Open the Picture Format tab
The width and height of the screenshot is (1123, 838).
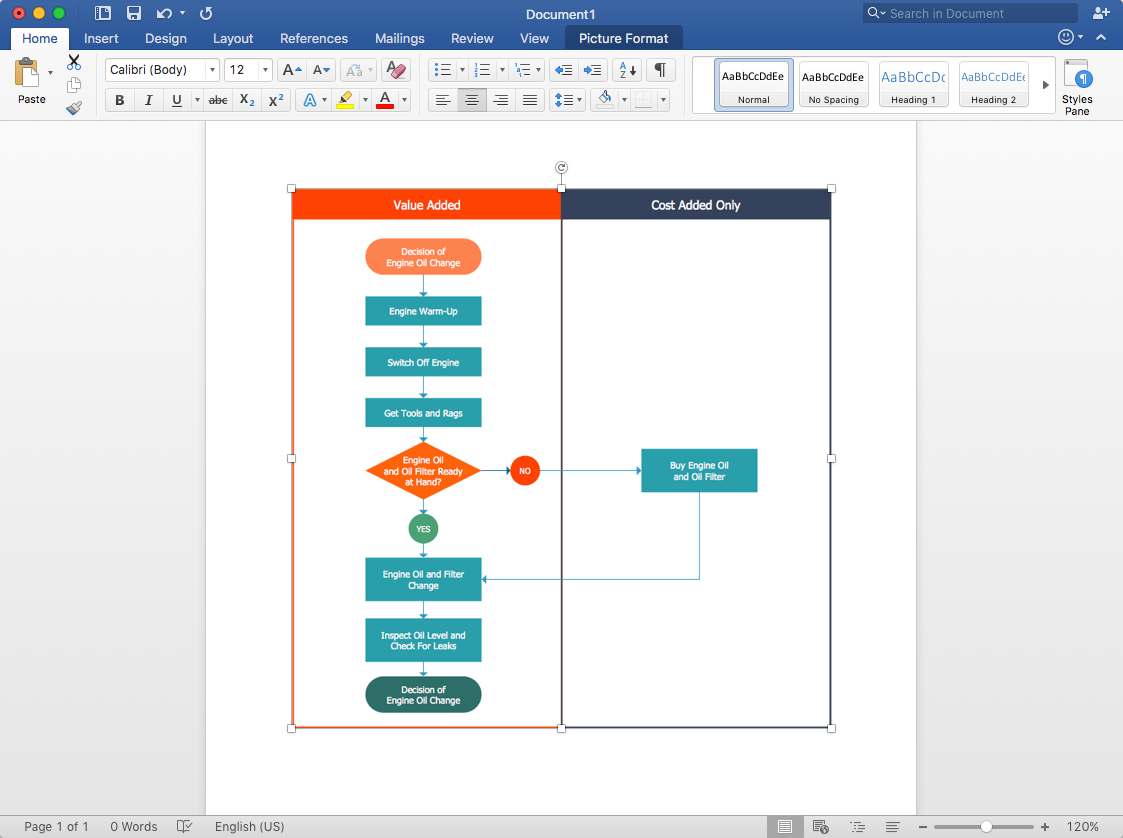click(x=624, y=38)
